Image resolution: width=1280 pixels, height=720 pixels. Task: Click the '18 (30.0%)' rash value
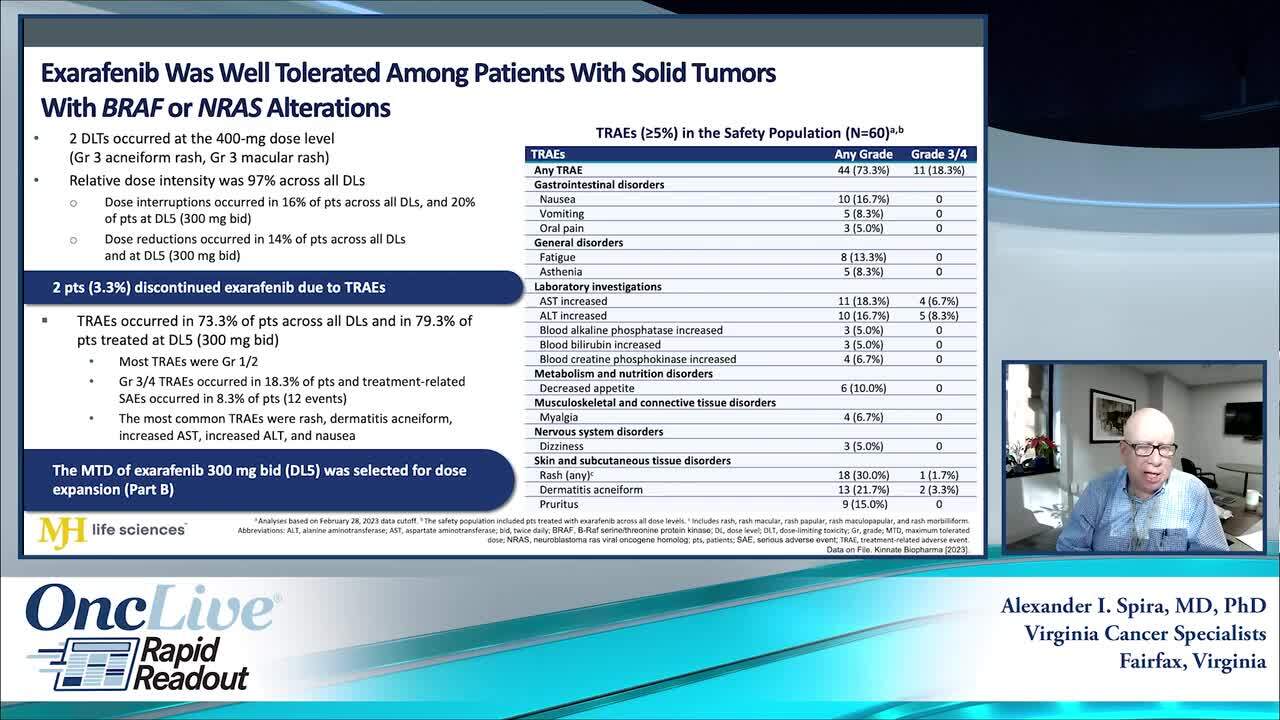pos(863,475)
